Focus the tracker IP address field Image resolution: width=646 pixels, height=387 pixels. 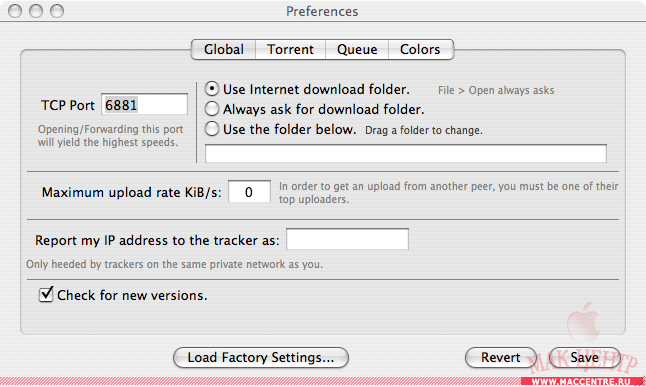tap(347, 239)
